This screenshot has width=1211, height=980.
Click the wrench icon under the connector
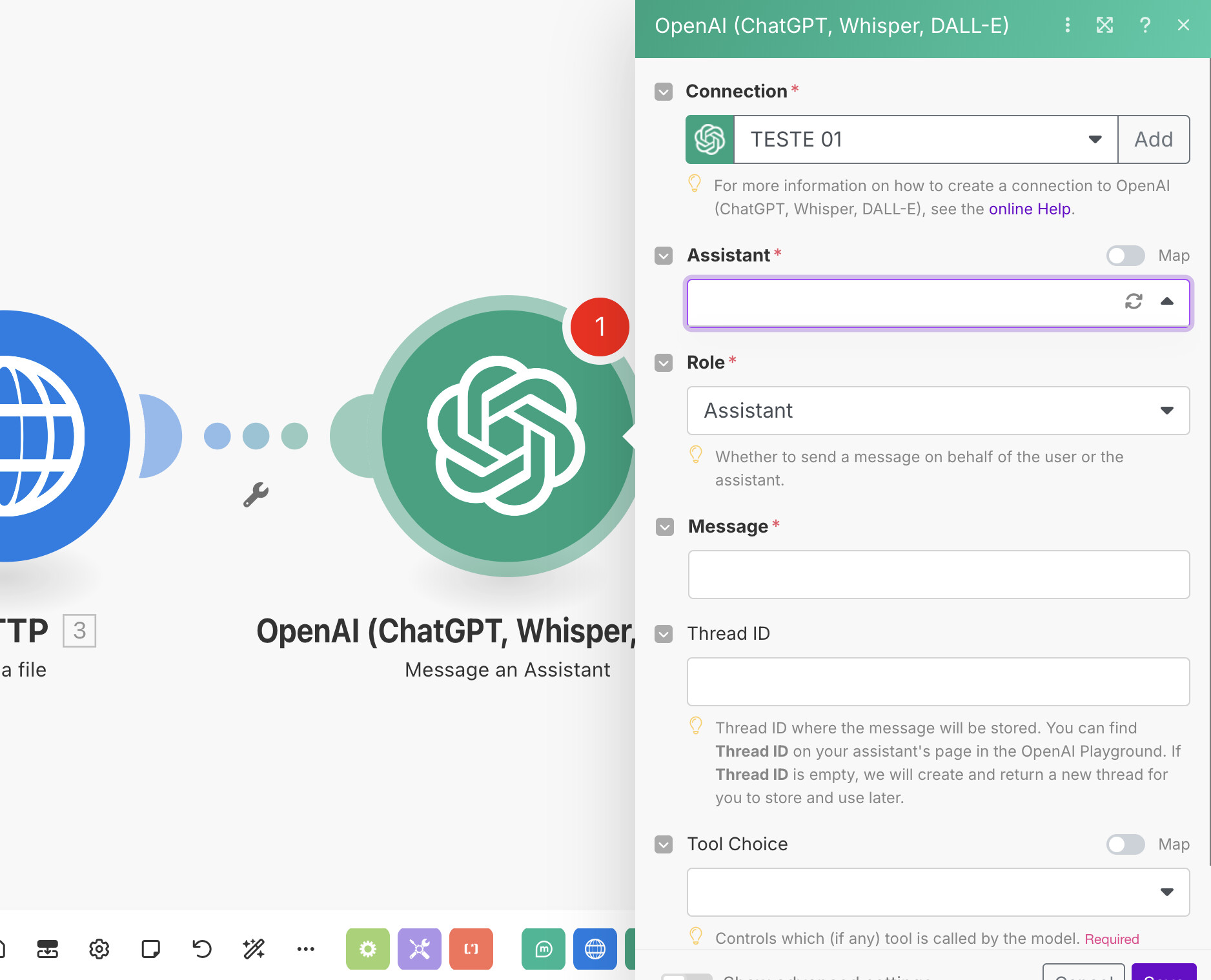click(x=256, y=495)
